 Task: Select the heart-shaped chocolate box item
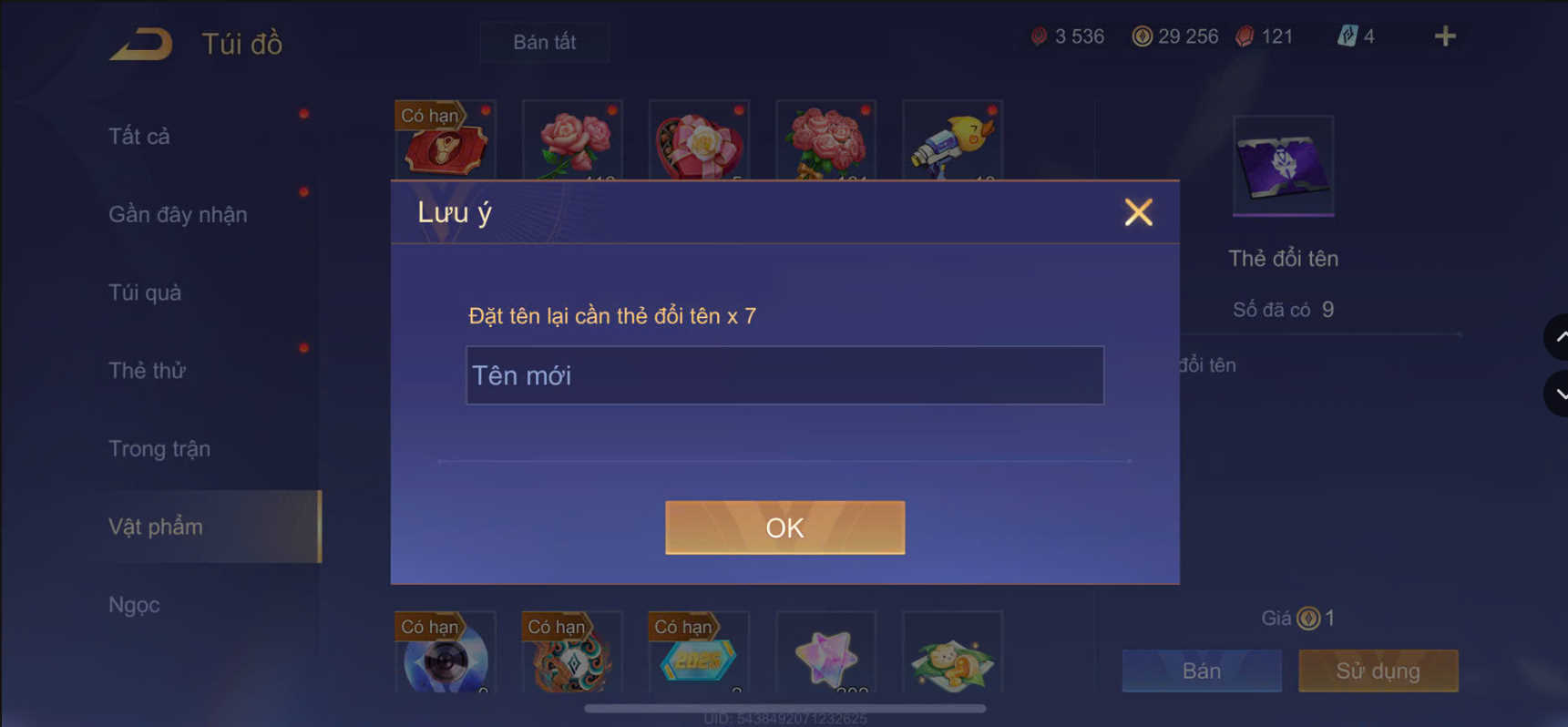[699, 140]
